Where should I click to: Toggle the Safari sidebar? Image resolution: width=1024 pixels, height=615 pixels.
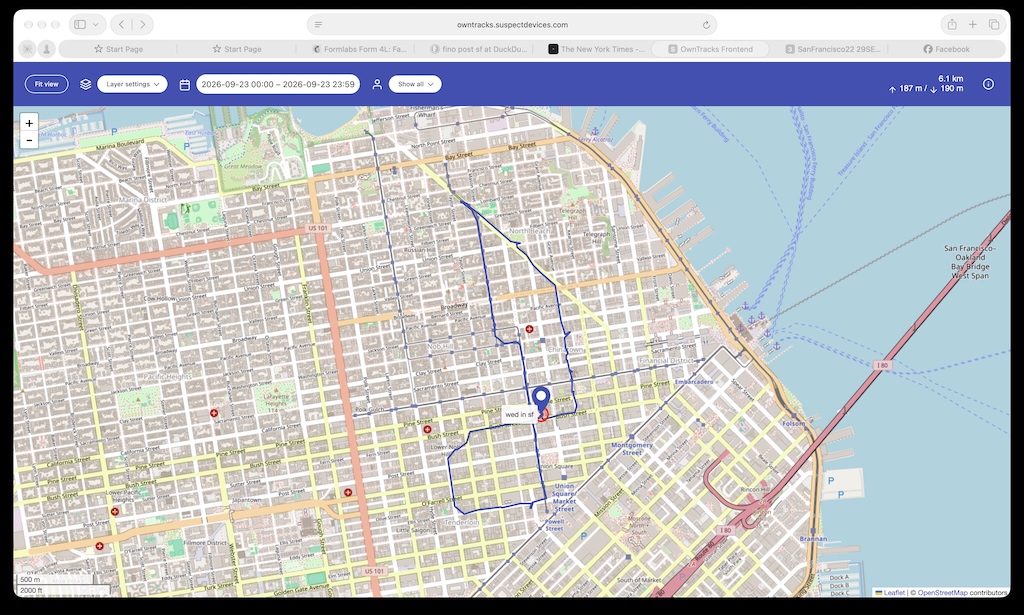(80, 25)
